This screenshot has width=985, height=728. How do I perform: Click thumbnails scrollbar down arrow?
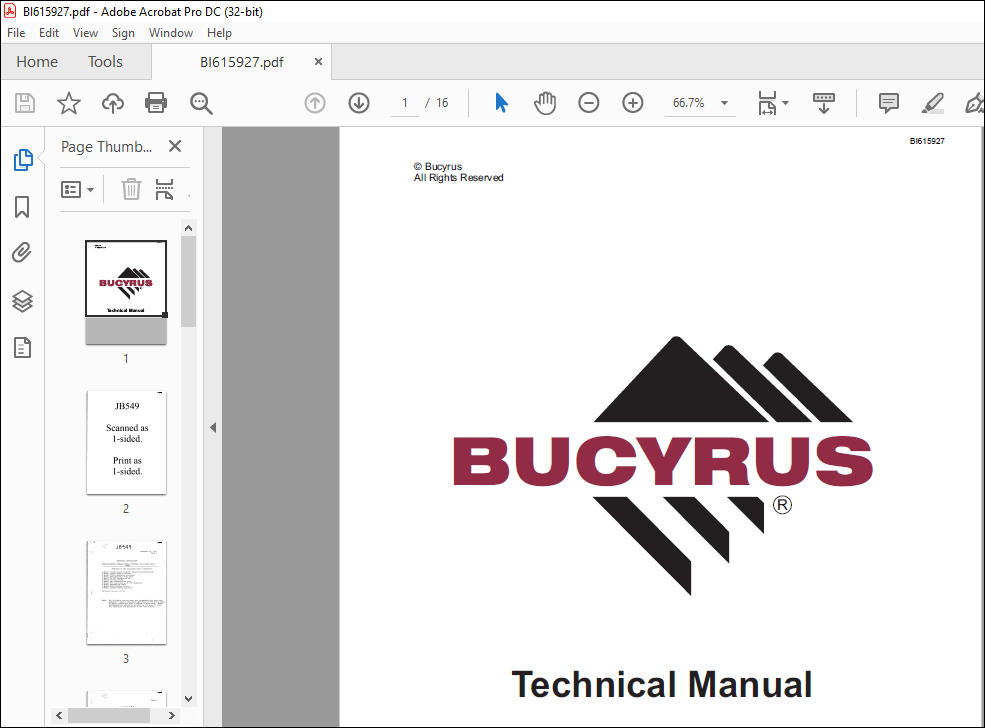[188, 698]
